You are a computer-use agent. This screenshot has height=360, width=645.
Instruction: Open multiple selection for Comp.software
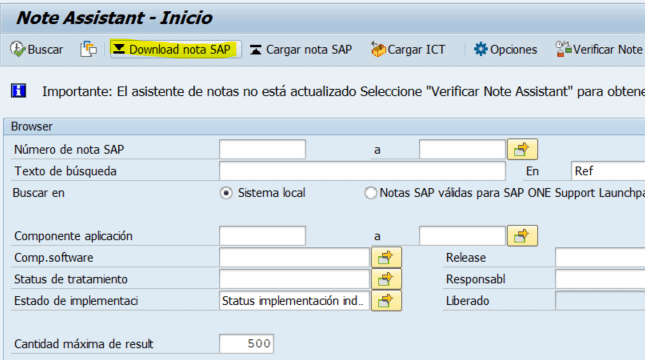coord(386,258)
